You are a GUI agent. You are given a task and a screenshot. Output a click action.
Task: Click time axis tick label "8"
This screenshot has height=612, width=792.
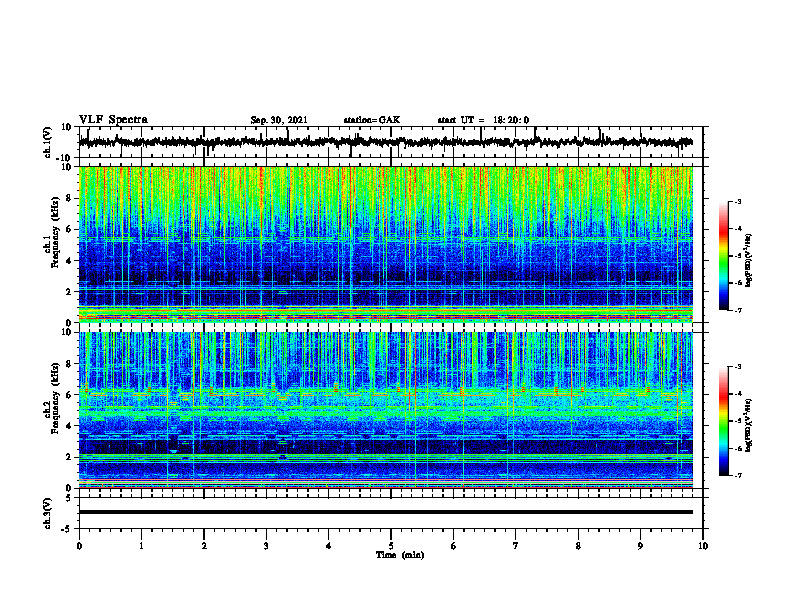[578, 546]
